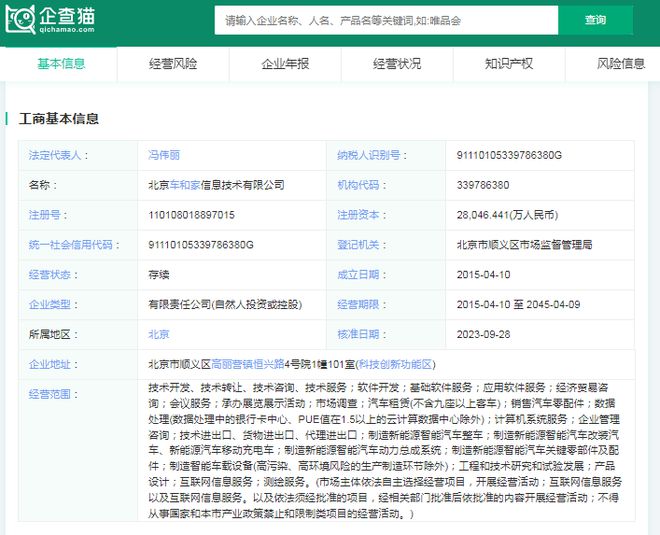This screenshot has width=660, height=535.
Task: Click the Qichamao cat logo icon
Action: (x=20, y=19)
